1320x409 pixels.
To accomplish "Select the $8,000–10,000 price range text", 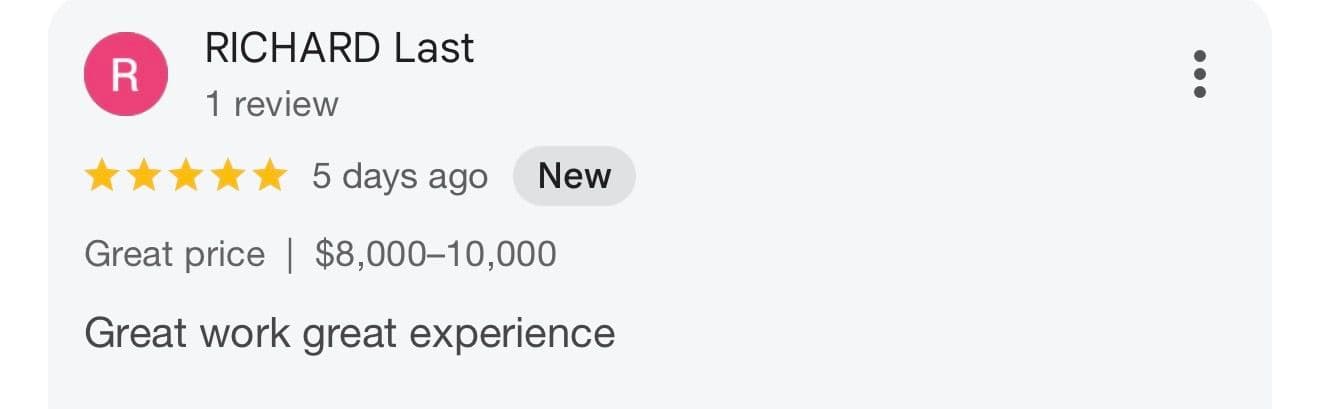I will tap(435, 254).
